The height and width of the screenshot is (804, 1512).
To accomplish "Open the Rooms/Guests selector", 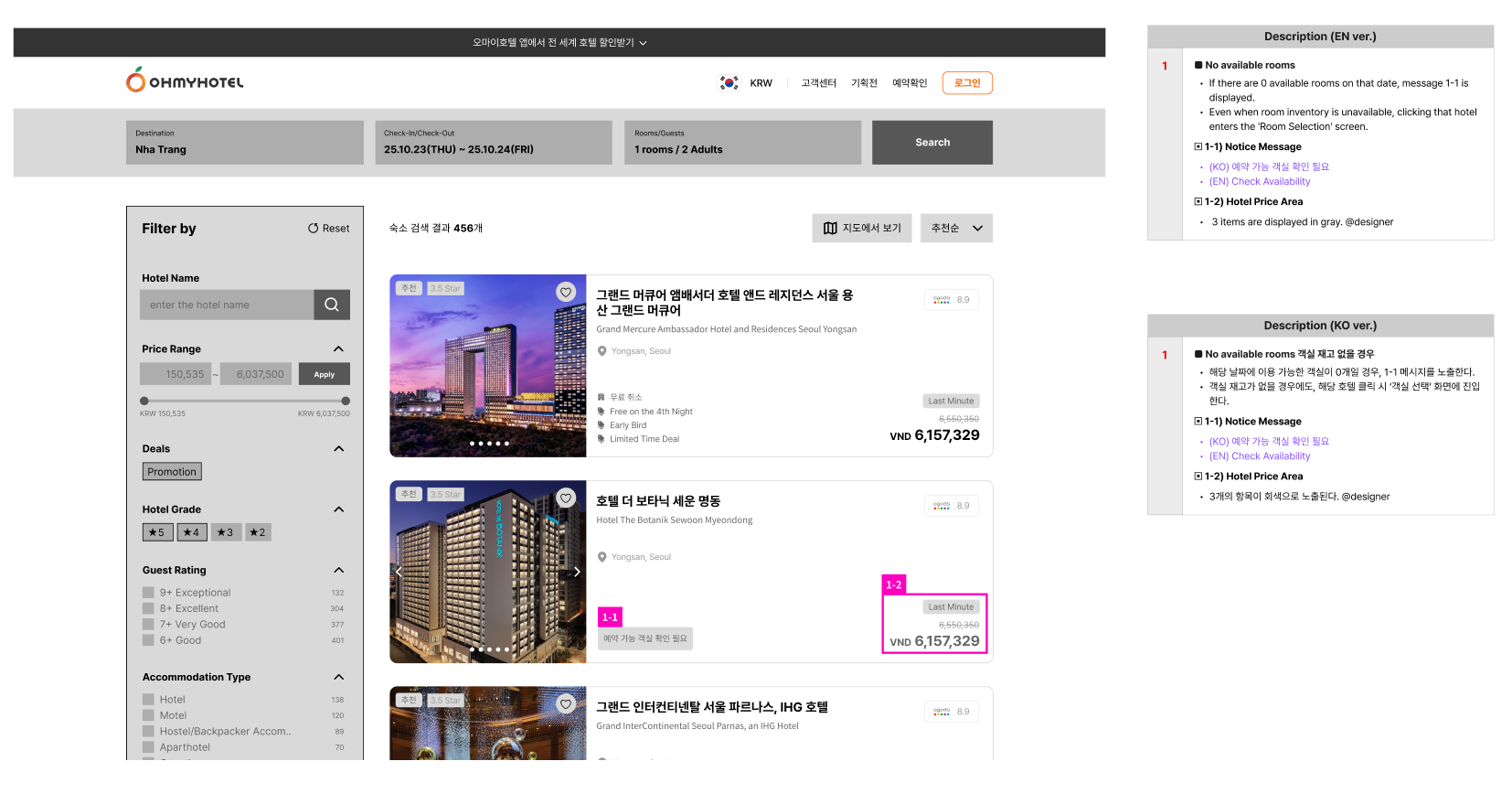I will (x=742, y=143).
